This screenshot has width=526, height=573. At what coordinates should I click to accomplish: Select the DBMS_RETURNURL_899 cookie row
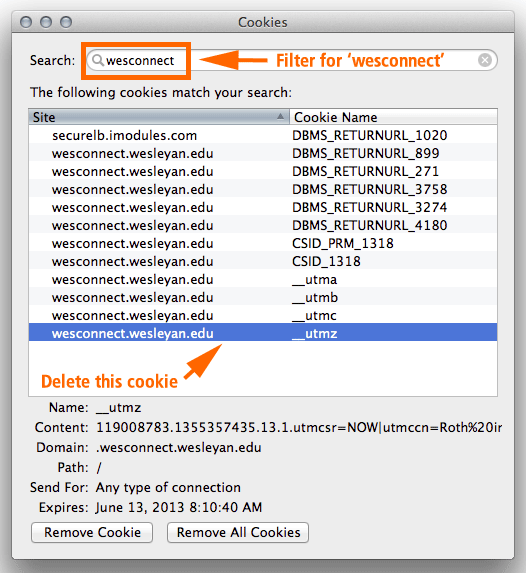pos(263,153)
